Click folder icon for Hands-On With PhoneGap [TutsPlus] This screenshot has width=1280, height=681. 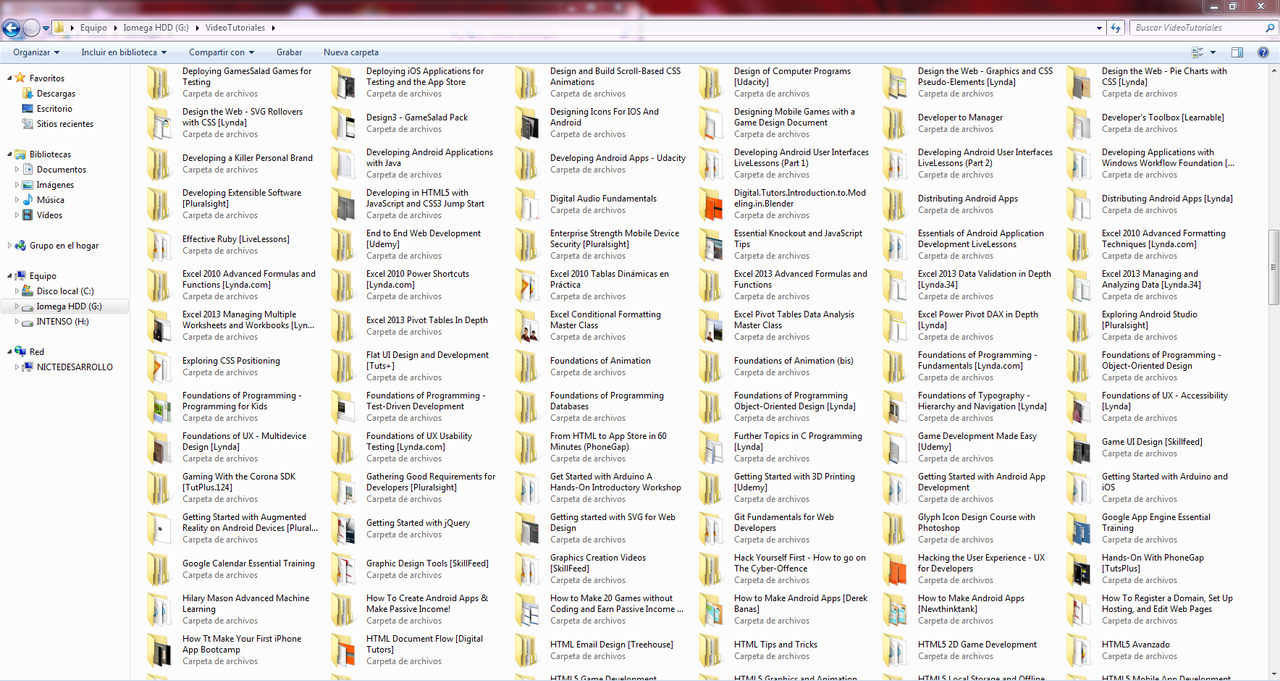pos(1080,569)
